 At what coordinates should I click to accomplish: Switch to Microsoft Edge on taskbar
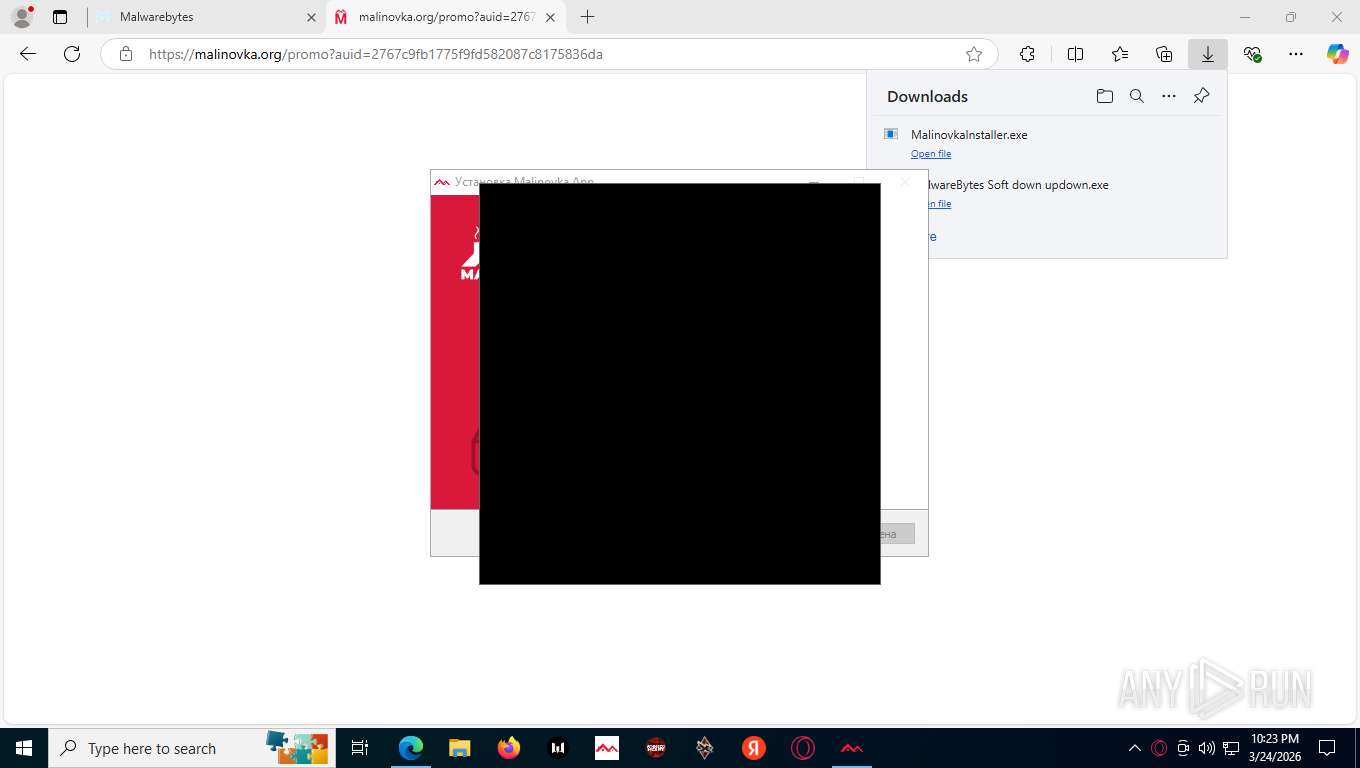point(411,748)
